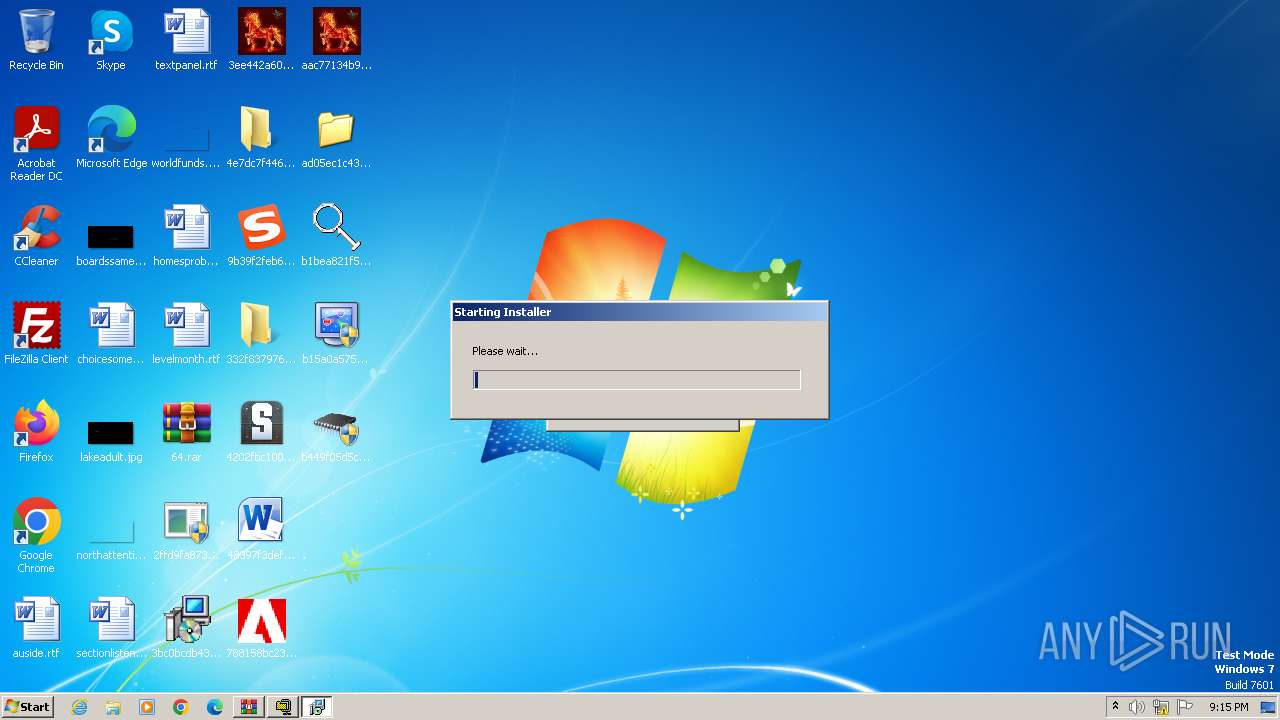Select the 2ffd9fa873 picture shield icon
The height and width of the screenshot is (720, 1280).
(186, 530)
